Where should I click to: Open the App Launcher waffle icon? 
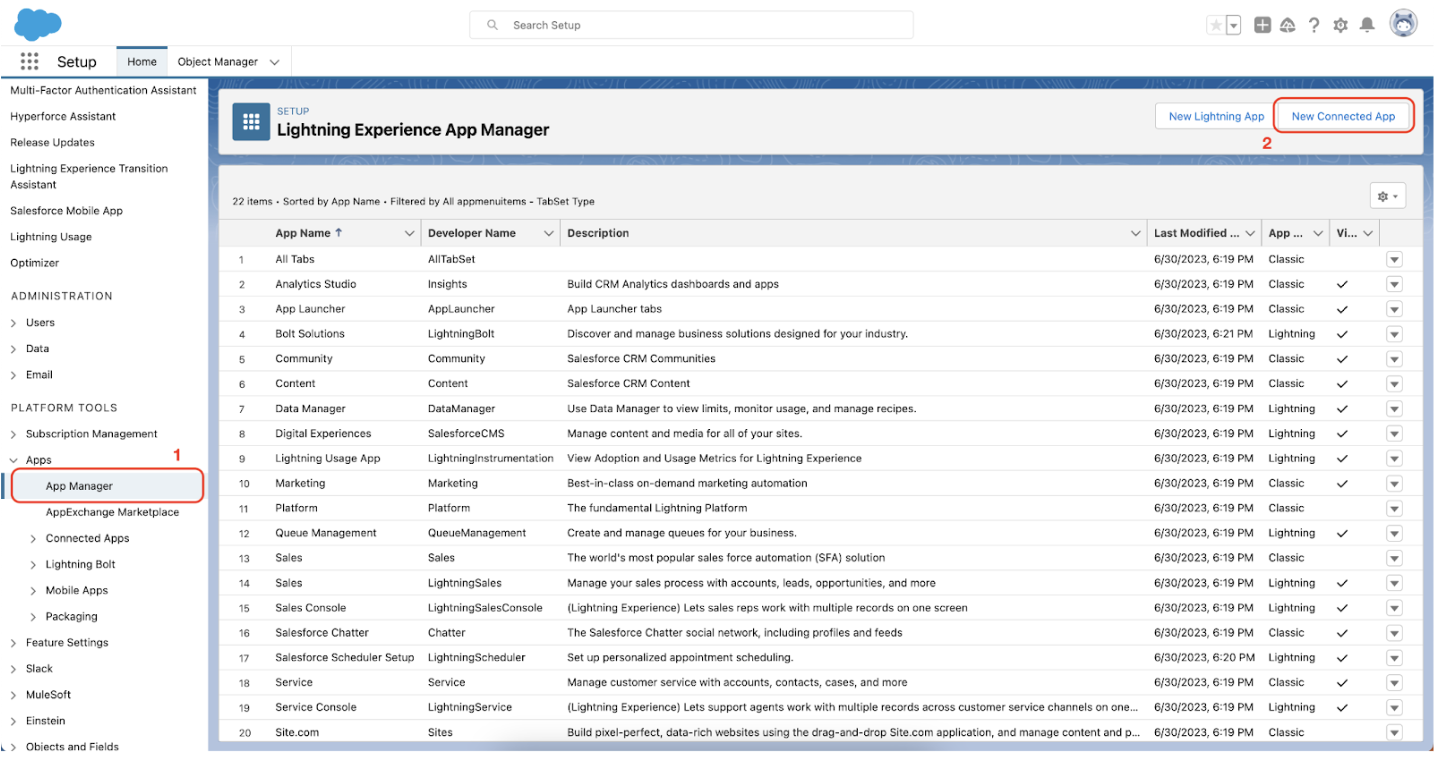pos(29,62)
